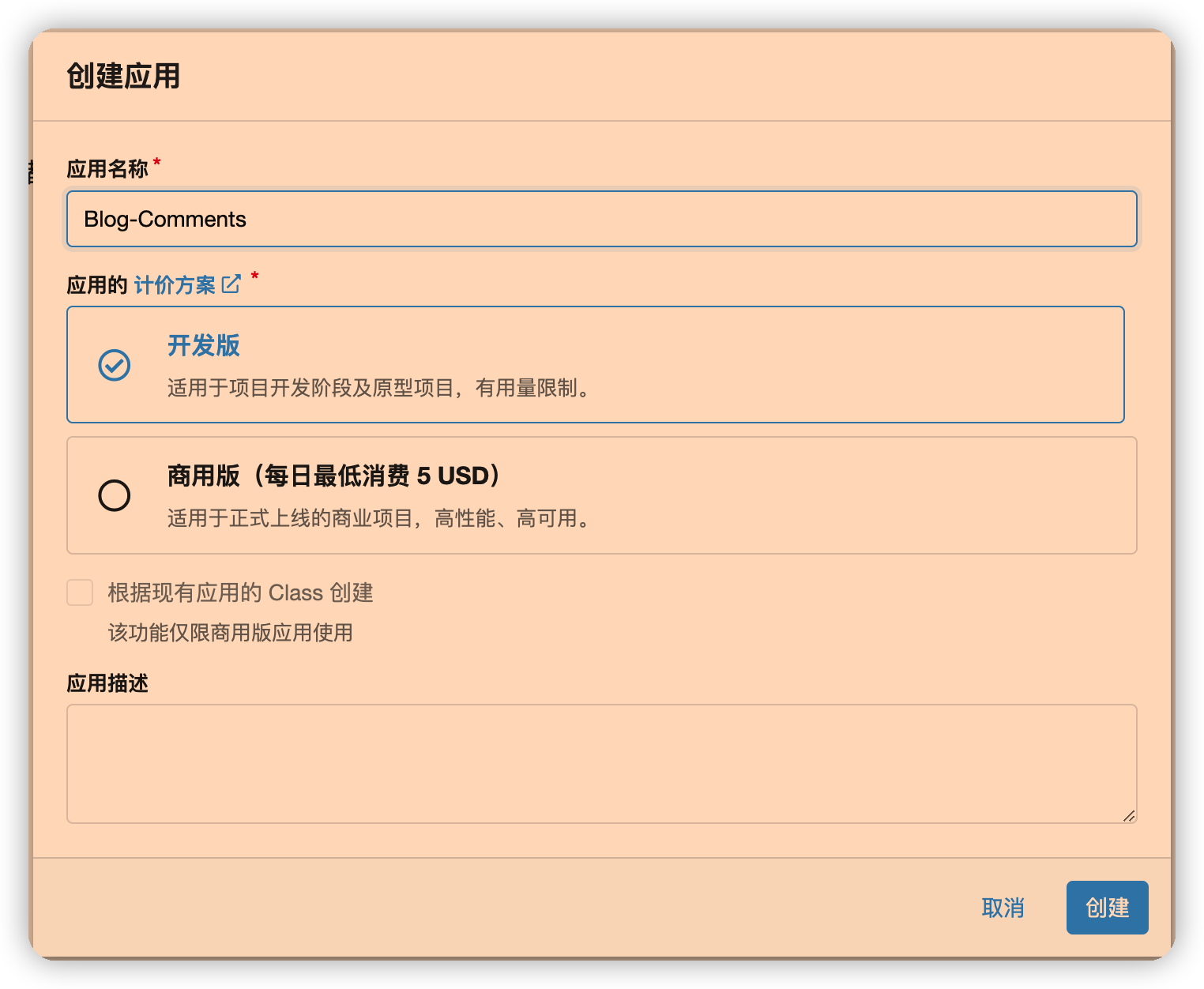The width and height of the screenshot is (1204, 989).
Task: Click the 商用版 description 高性能、高可用
Action: click(x=380, y=519)
